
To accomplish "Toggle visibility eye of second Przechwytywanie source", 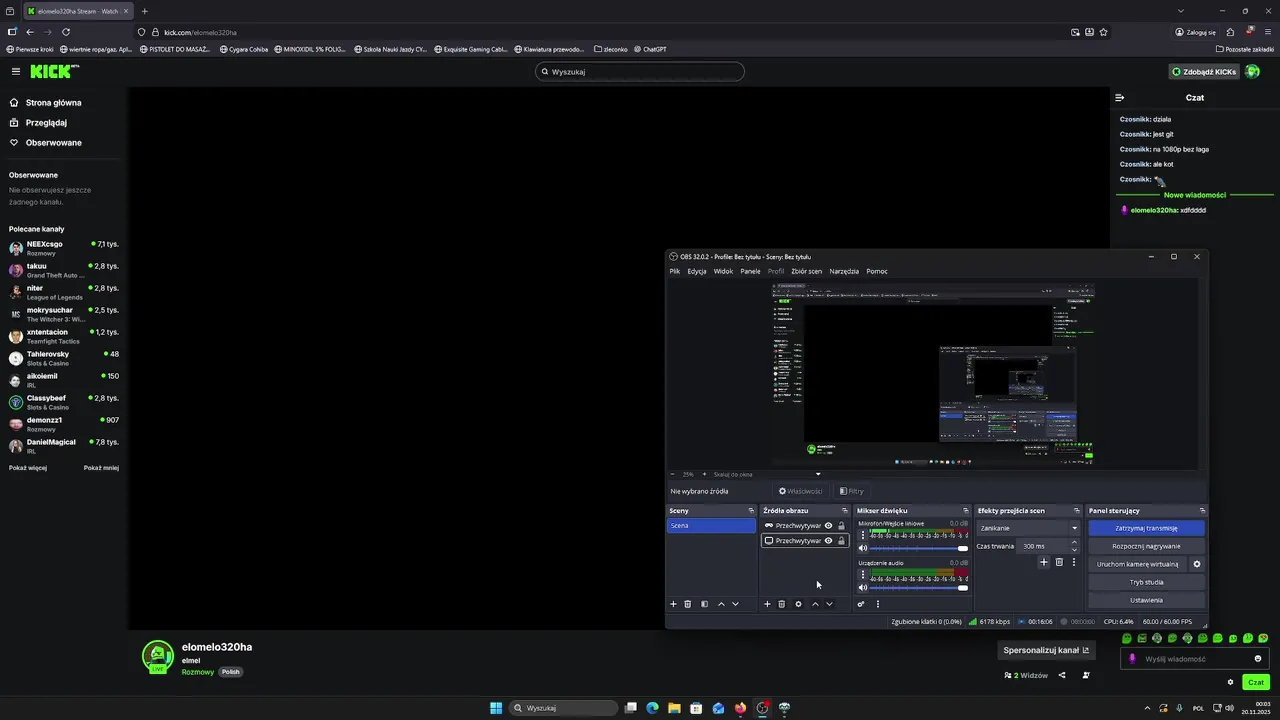I will tap(828, 541).
